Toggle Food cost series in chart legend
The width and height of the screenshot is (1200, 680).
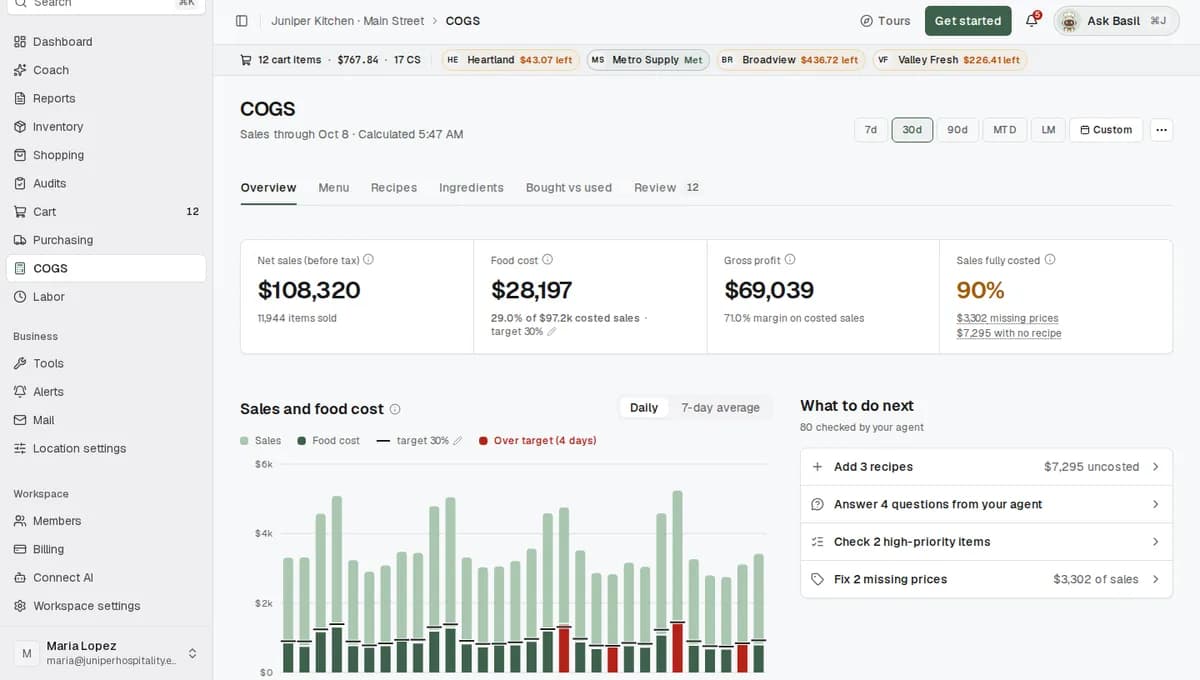coord(328,441)
